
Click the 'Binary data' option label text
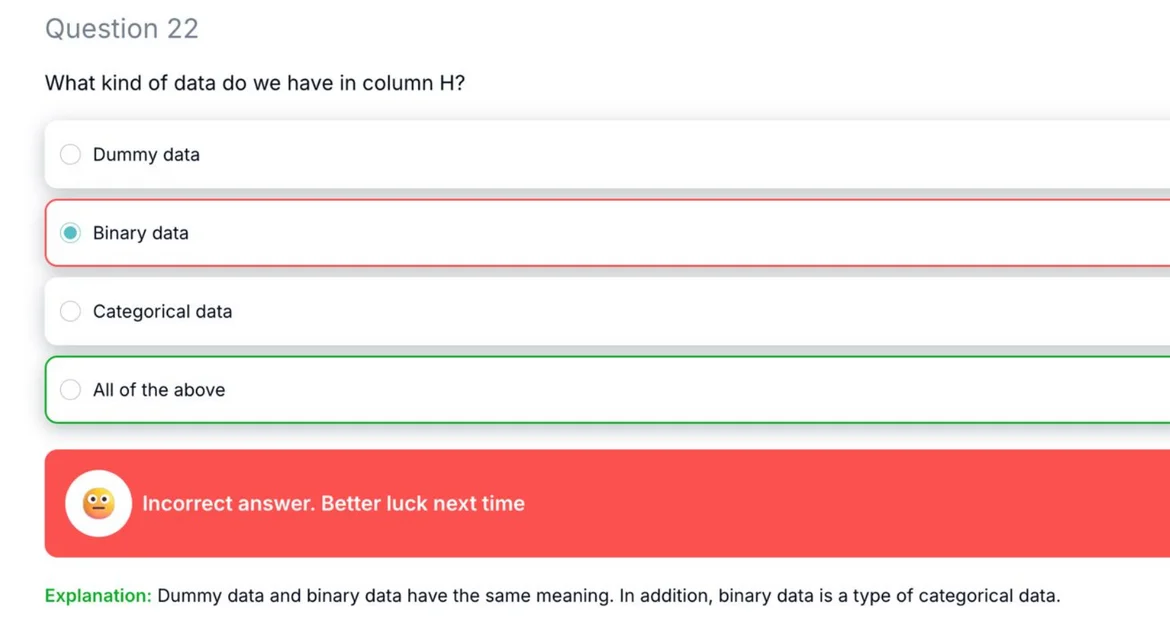coord(140,233)
